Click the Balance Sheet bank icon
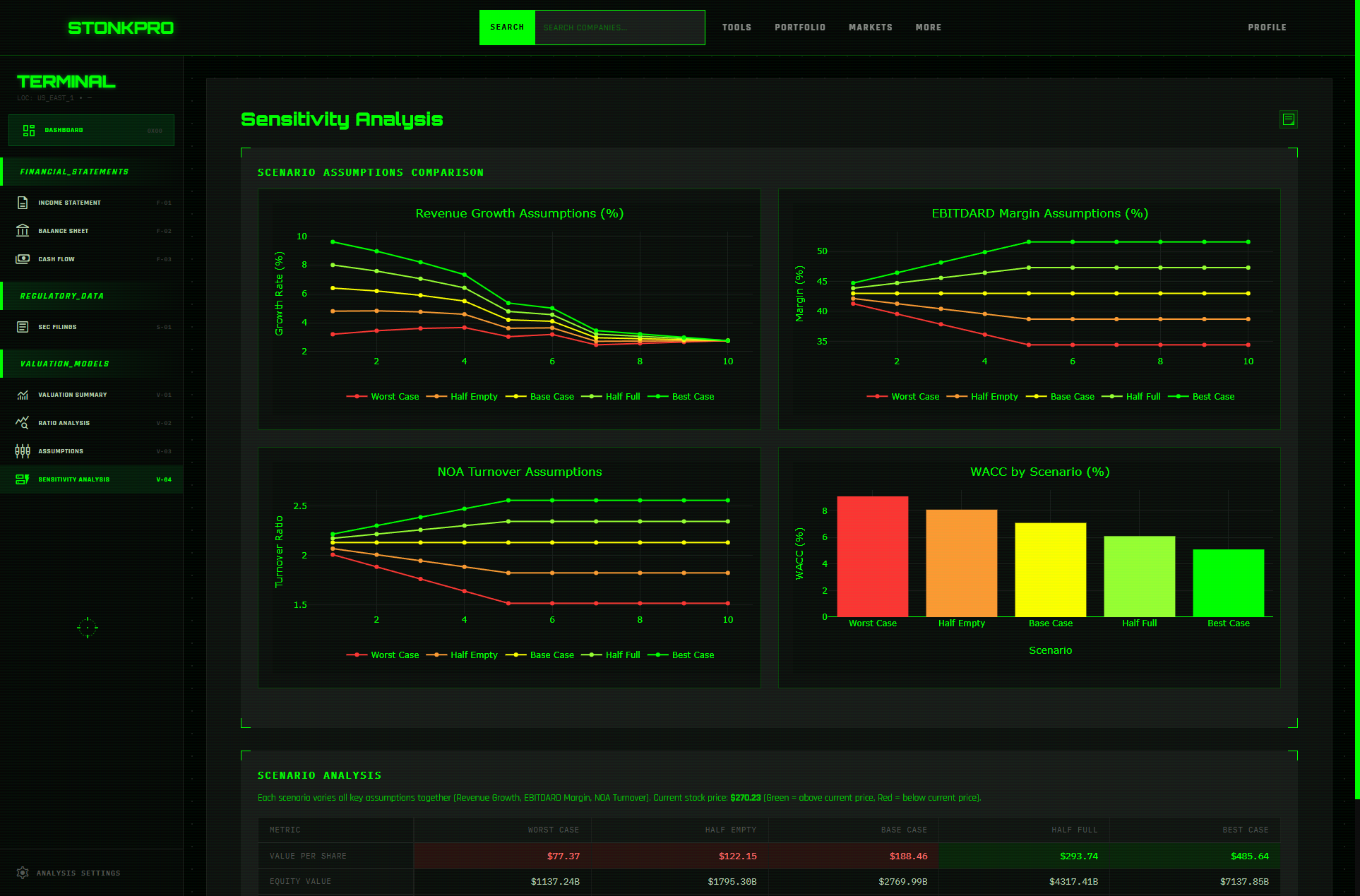 [x=23, y=230]
